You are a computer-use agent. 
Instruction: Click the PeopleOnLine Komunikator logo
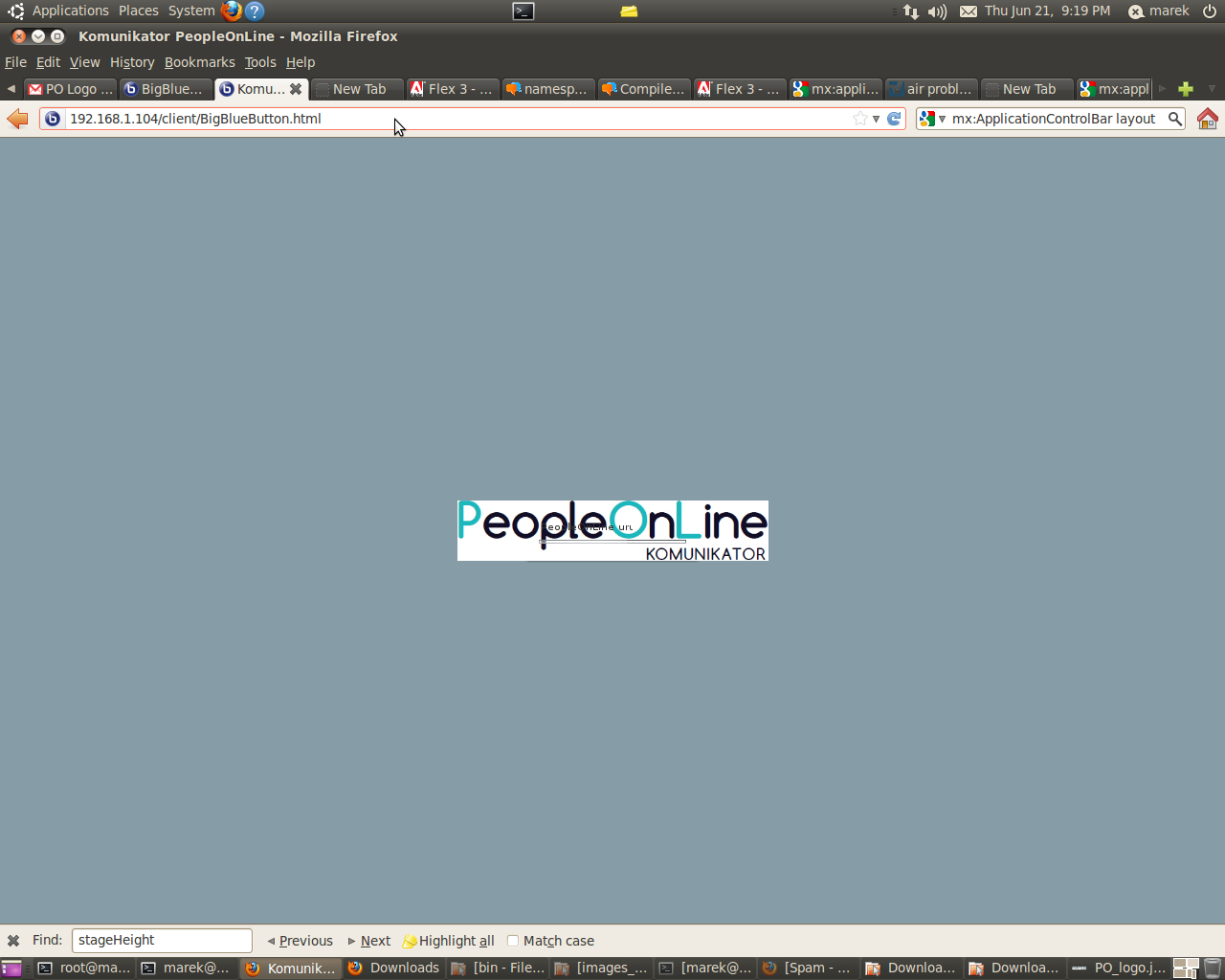(x=612, y=530)
